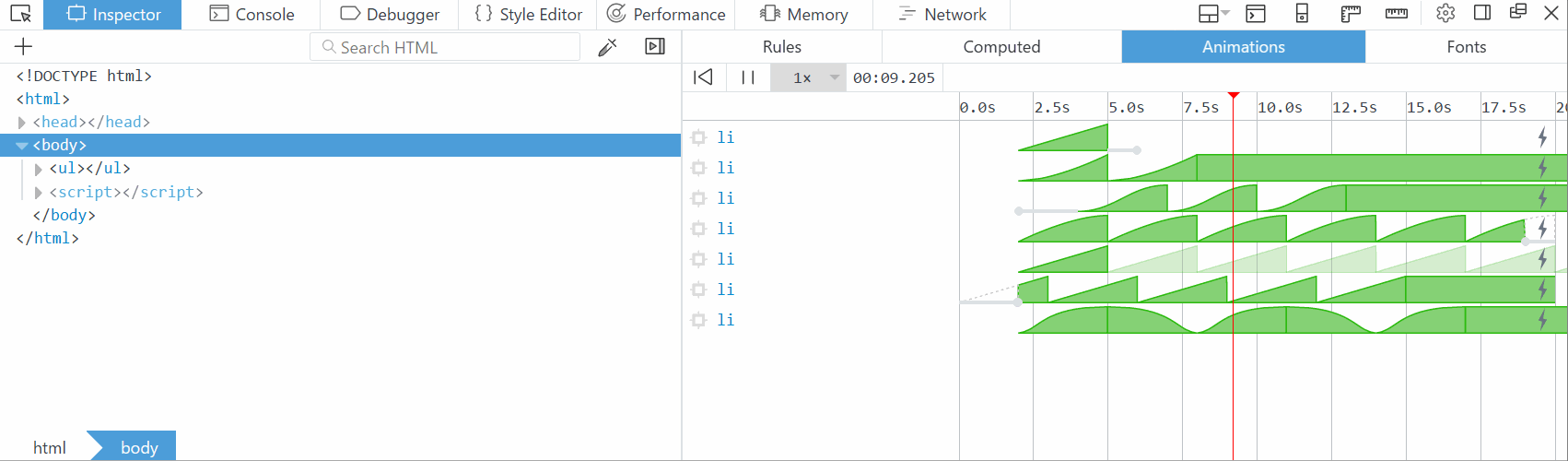Screen dimensions: 1568x461
Task: Toggle the 3-pane inspector mode icon
Action: click(x=655, y=47)
